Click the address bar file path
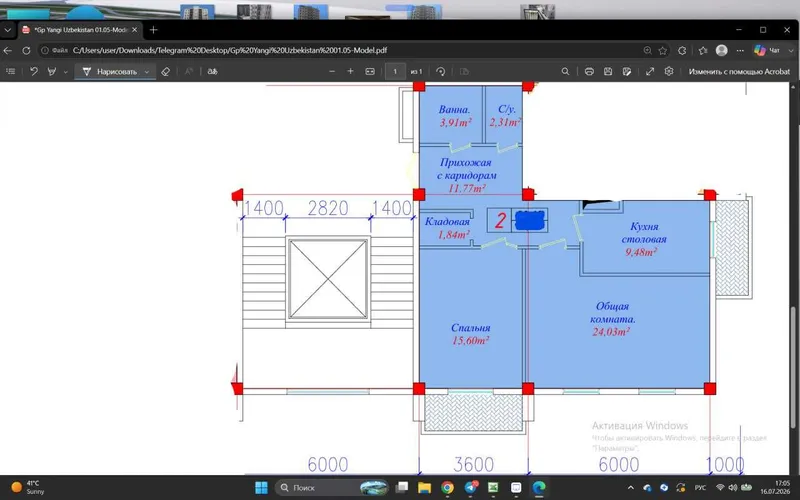This screenshot has width=800, height=500. pos(230,51)
